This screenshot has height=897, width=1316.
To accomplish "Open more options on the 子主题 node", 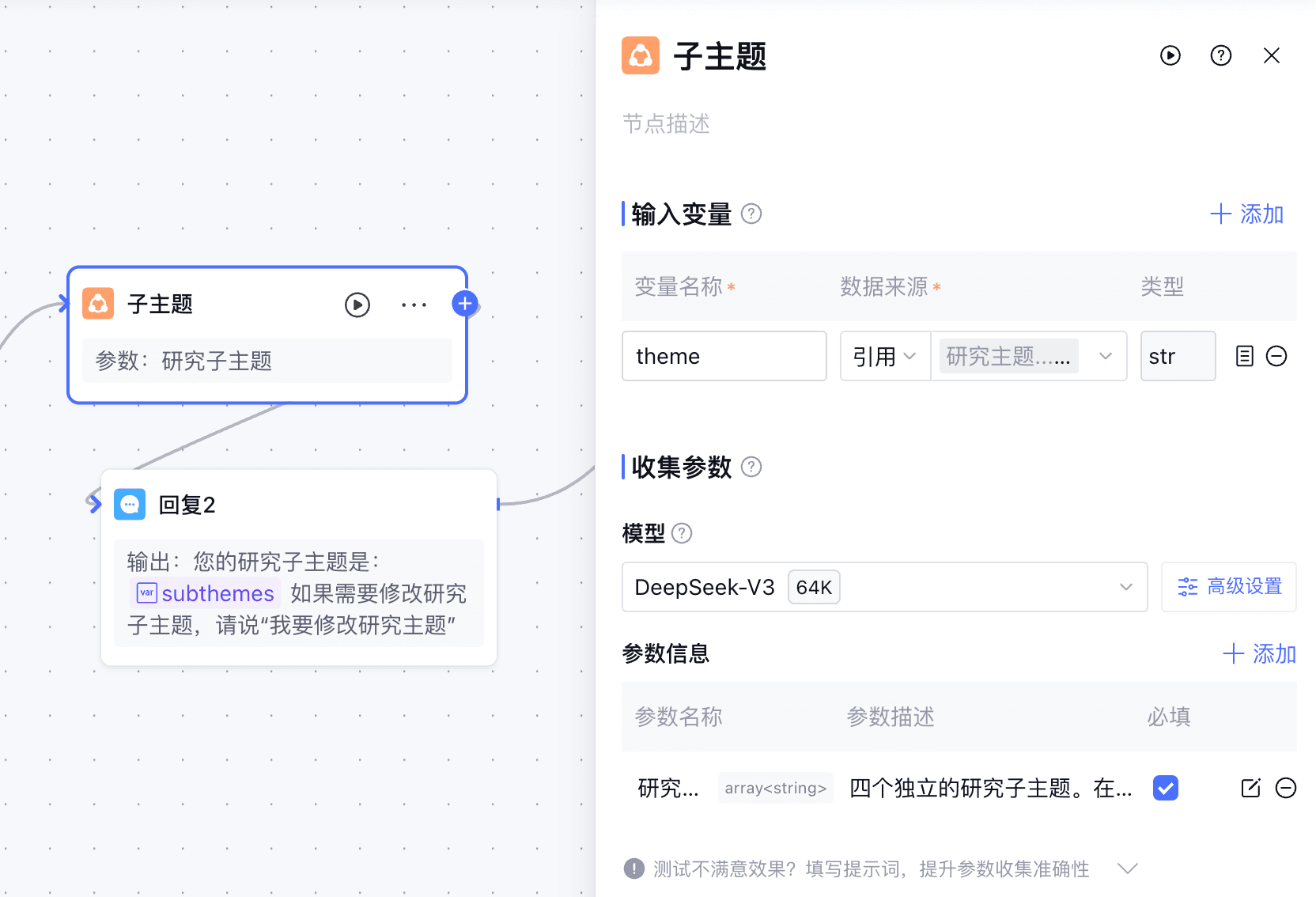I will (414, 305).
